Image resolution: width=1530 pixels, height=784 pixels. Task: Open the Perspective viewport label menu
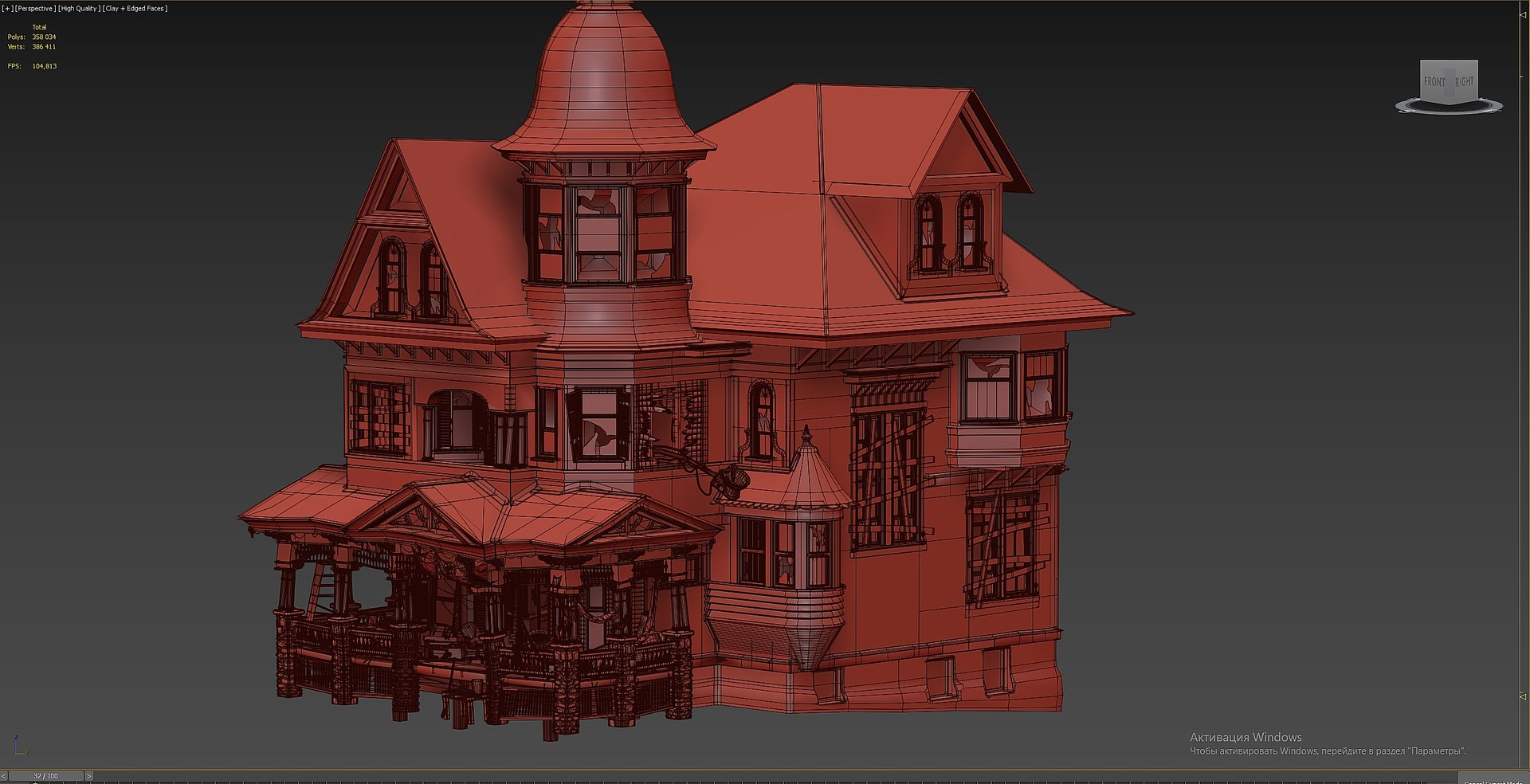[x=35, y=9]
